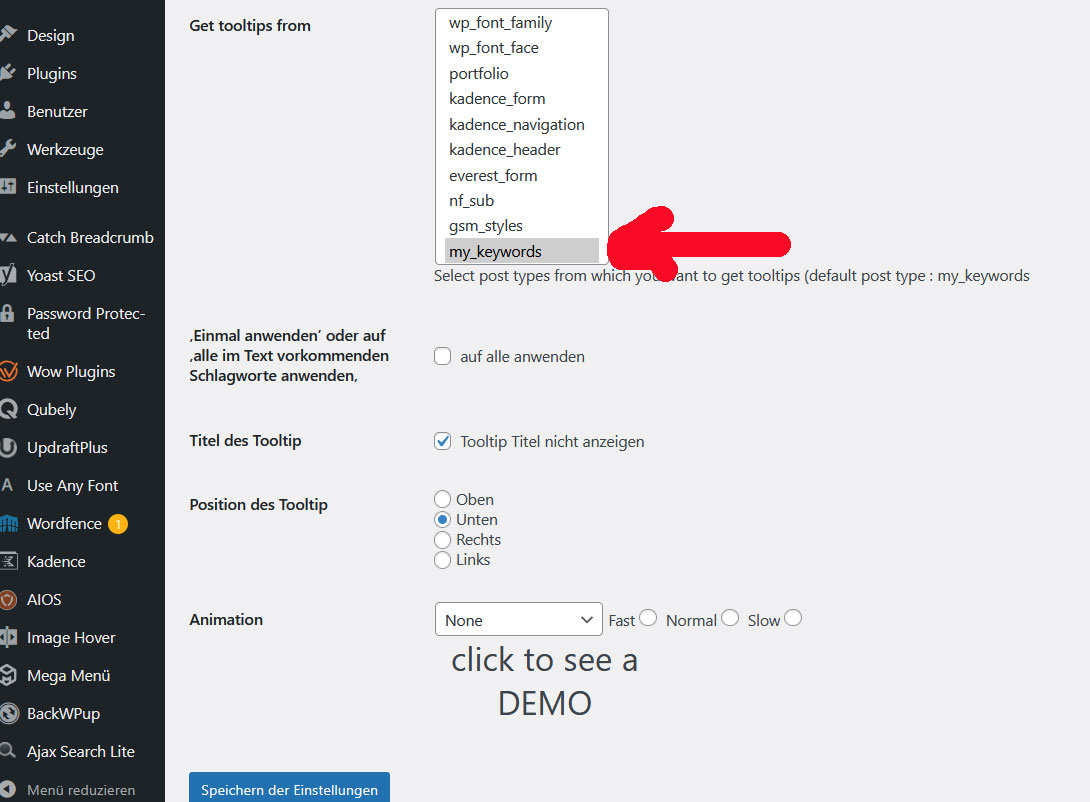
Task: Go to the Plugins menu
Action: [52, 73]
